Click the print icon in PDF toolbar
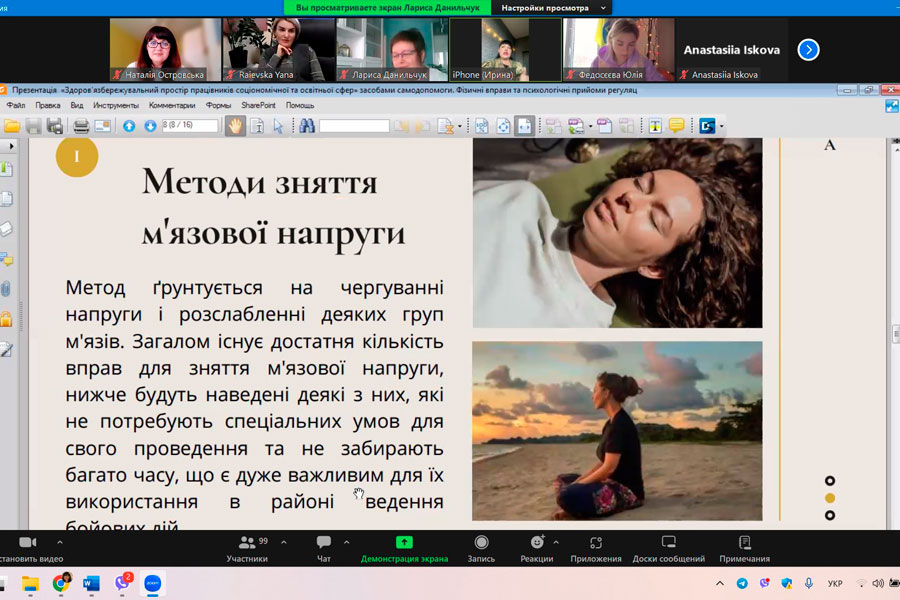900x600 pixels. pos(81,126)
